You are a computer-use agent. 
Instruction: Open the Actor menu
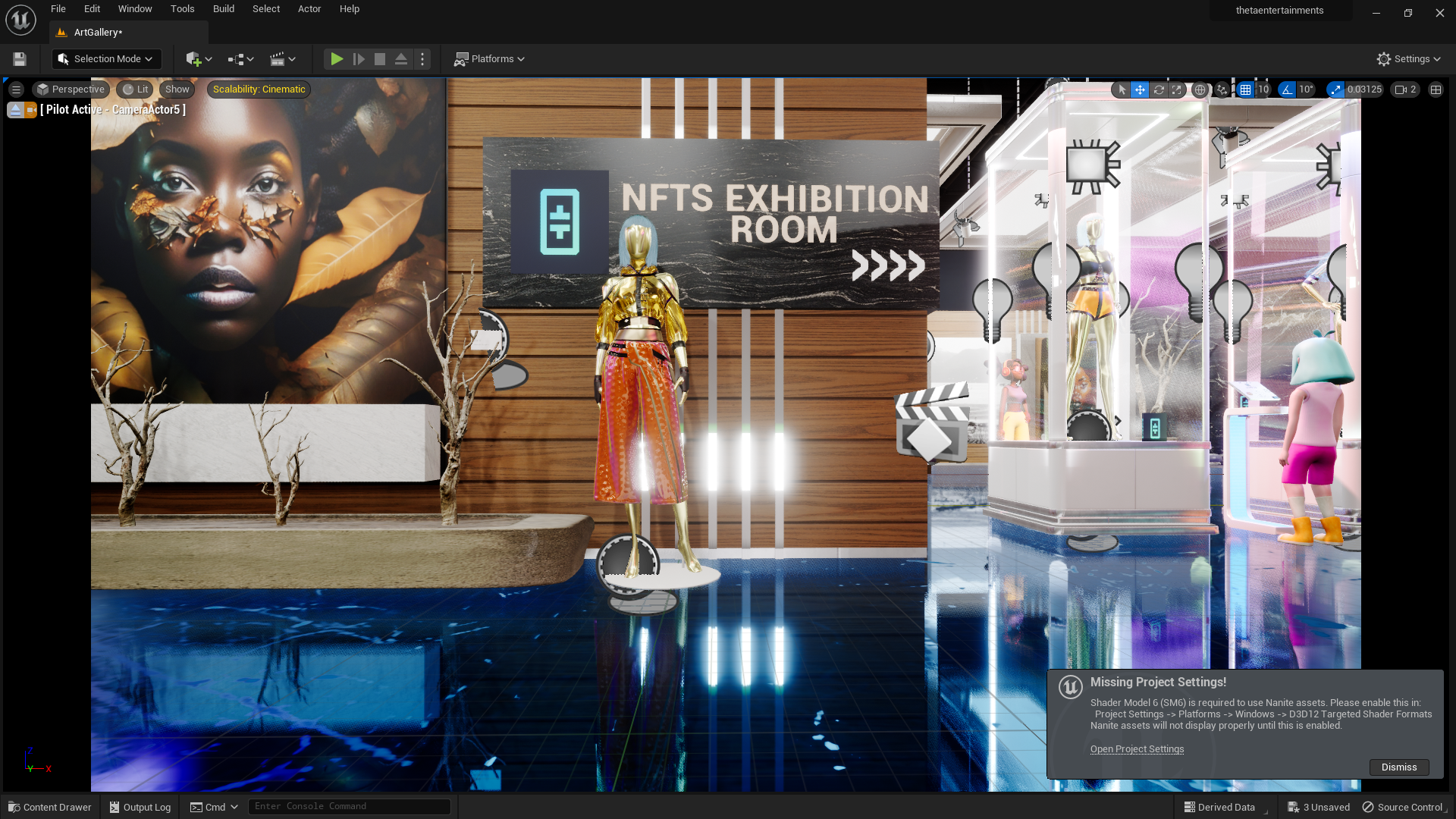(309, 9)
